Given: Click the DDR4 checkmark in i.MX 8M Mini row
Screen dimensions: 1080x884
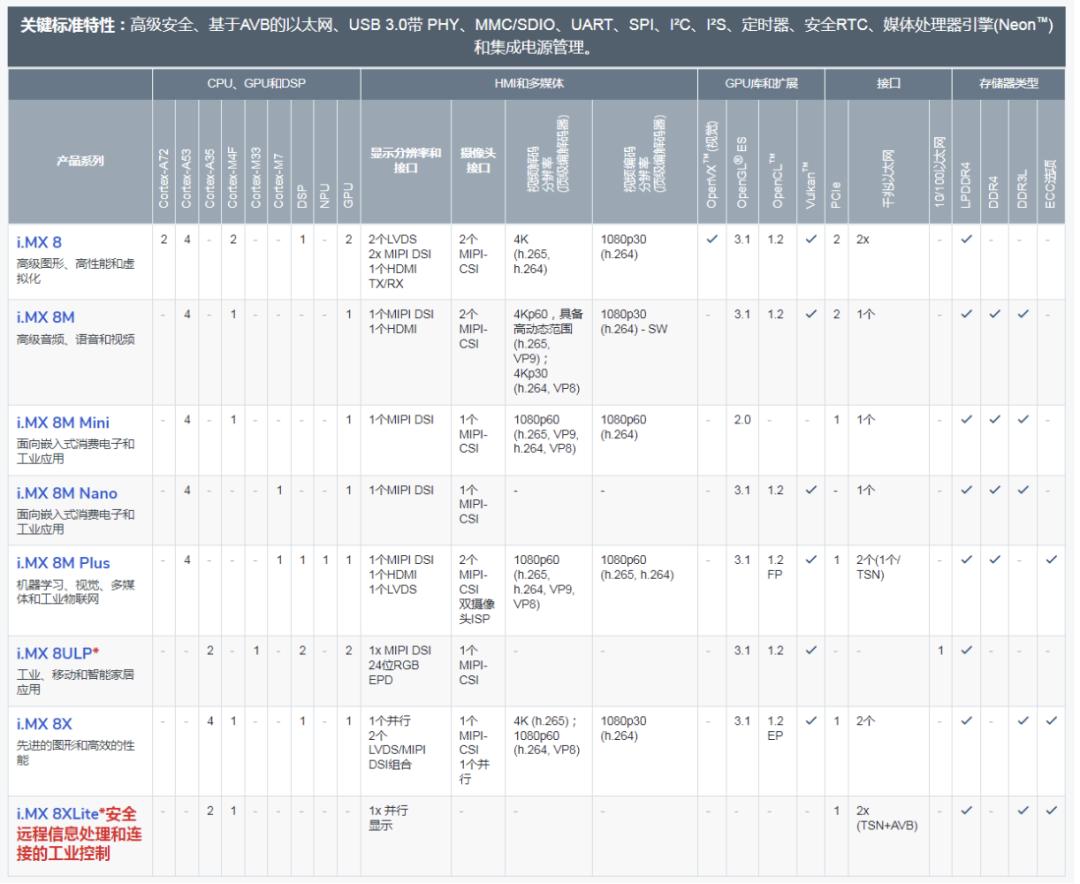Looking at the screenshot, I should [995, 420].
